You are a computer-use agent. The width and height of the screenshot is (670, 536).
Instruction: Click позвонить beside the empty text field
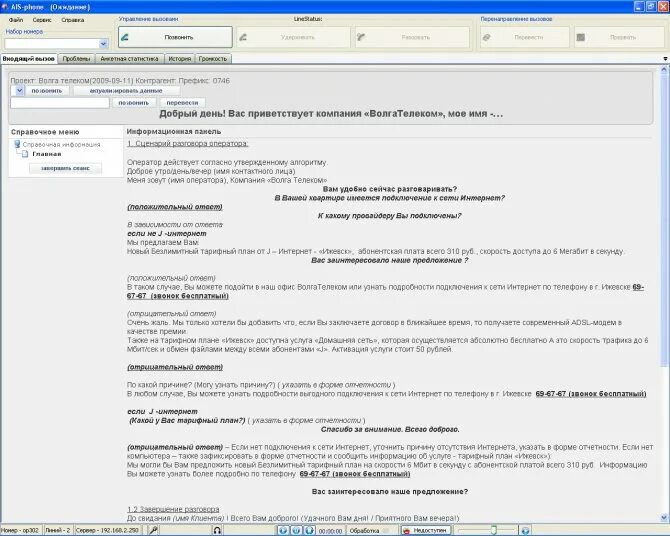point(134,103)
